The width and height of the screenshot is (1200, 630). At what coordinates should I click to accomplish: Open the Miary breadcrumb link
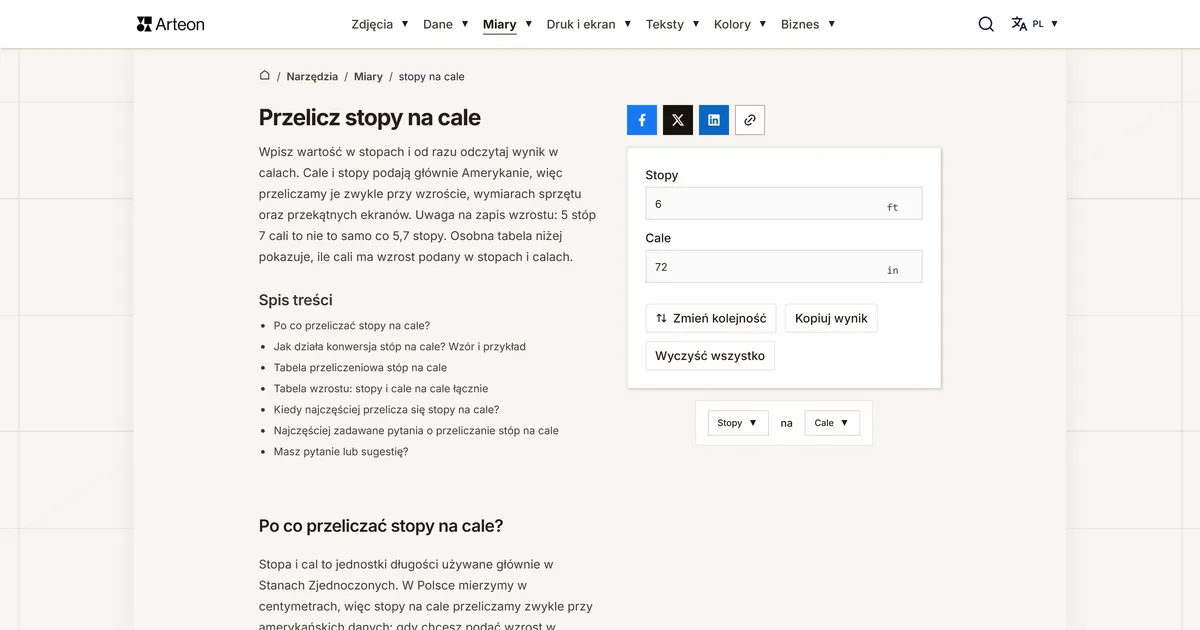click(x=368, y=77)
